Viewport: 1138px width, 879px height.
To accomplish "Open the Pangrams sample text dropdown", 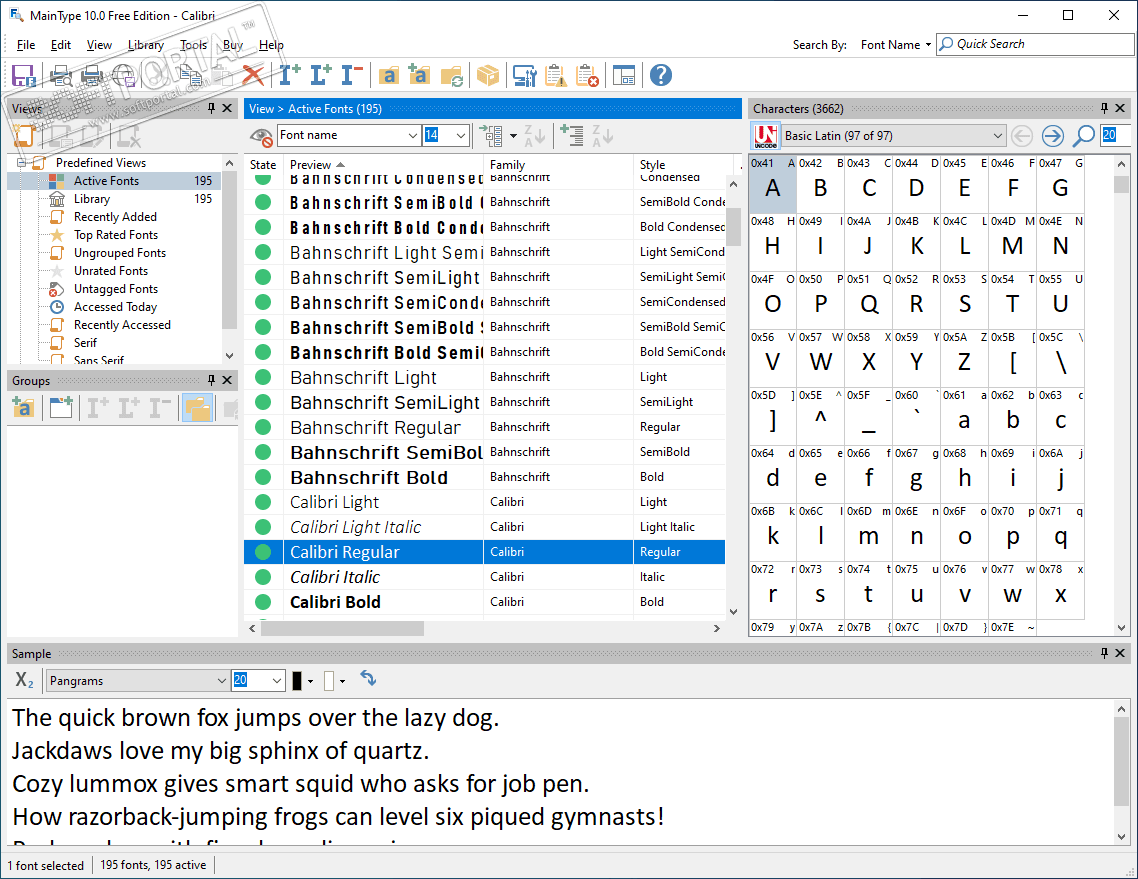I will (x=221, y=680).
